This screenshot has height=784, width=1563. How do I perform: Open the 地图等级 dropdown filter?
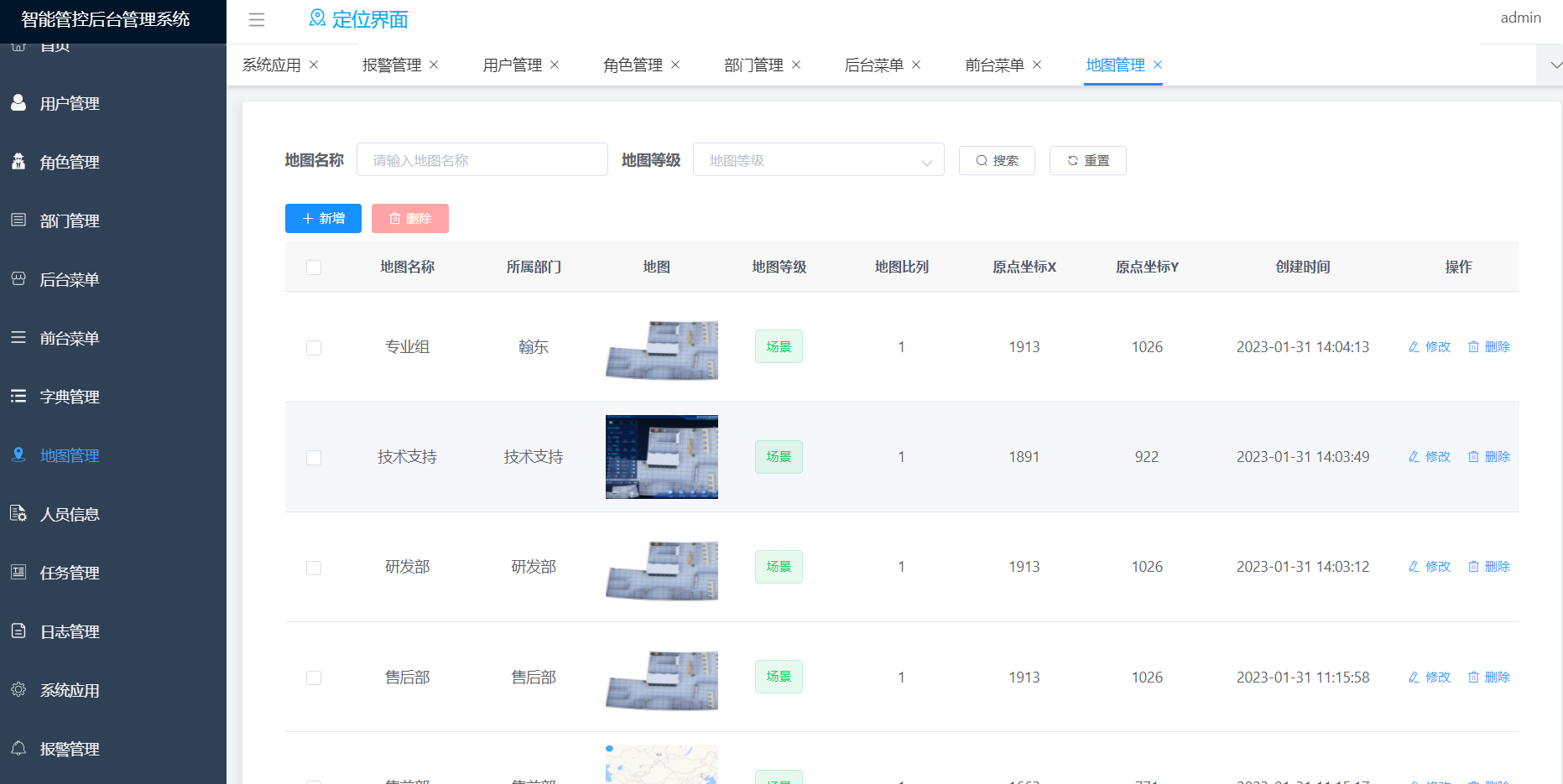[818, 160]
